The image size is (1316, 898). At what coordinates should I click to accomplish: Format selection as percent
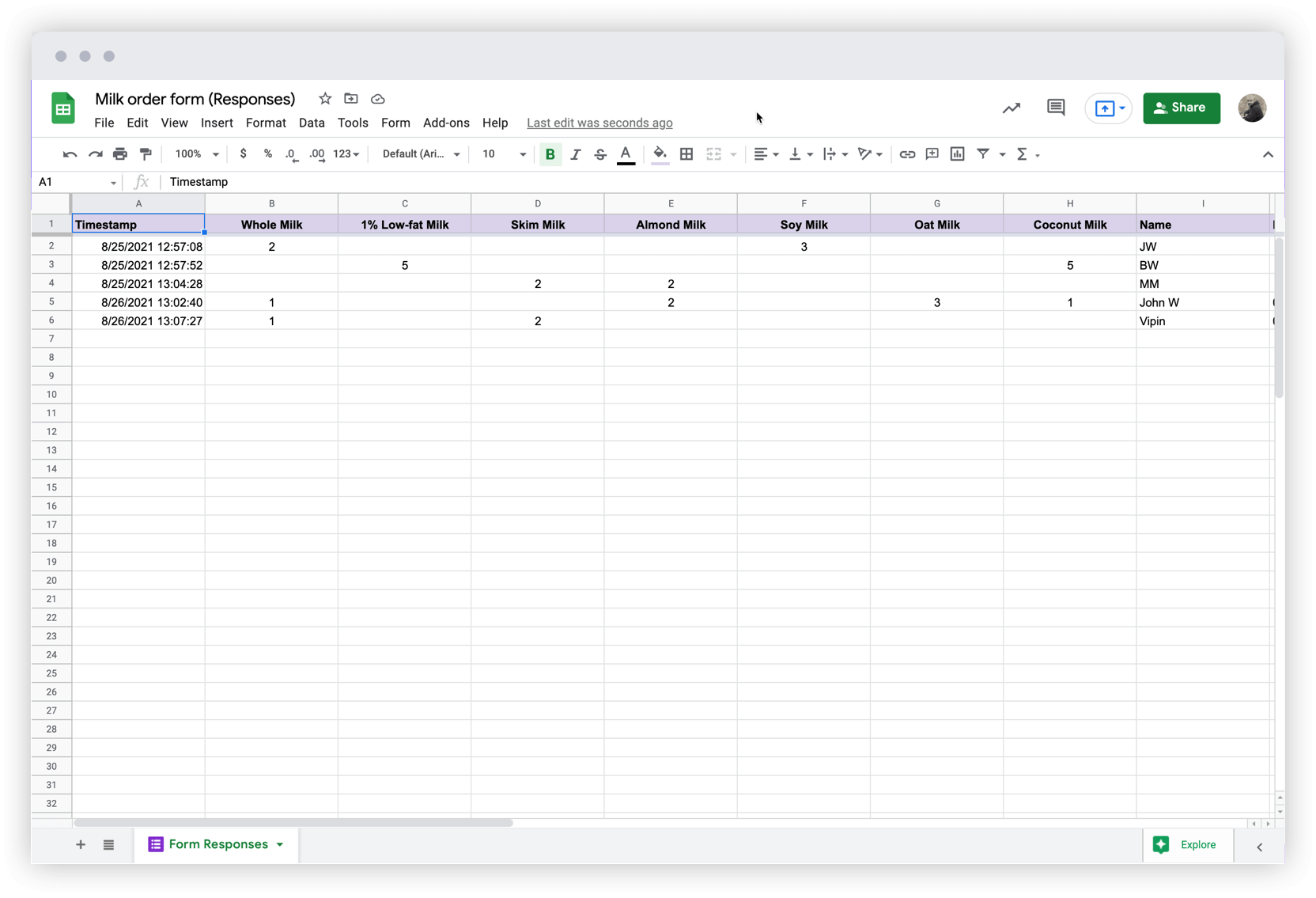[x=268, y=153]
